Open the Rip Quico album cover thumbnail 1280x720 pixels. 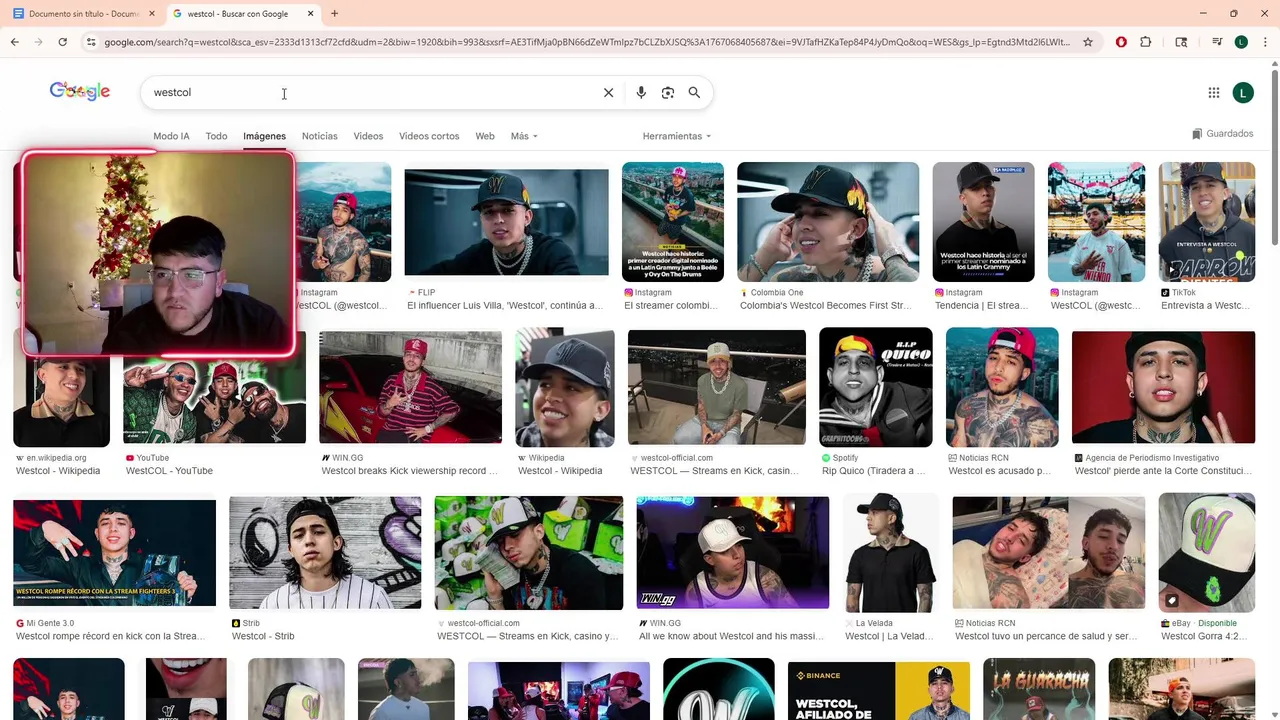[x=875, y=387]
